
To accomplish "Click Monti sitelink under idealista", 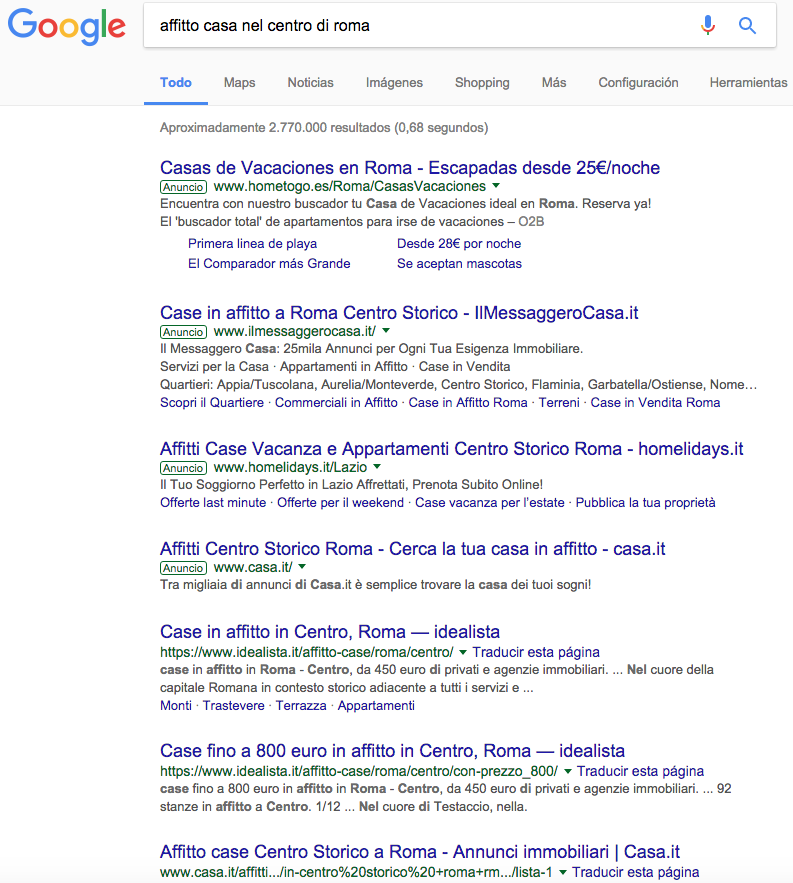I will pos(176,706).
